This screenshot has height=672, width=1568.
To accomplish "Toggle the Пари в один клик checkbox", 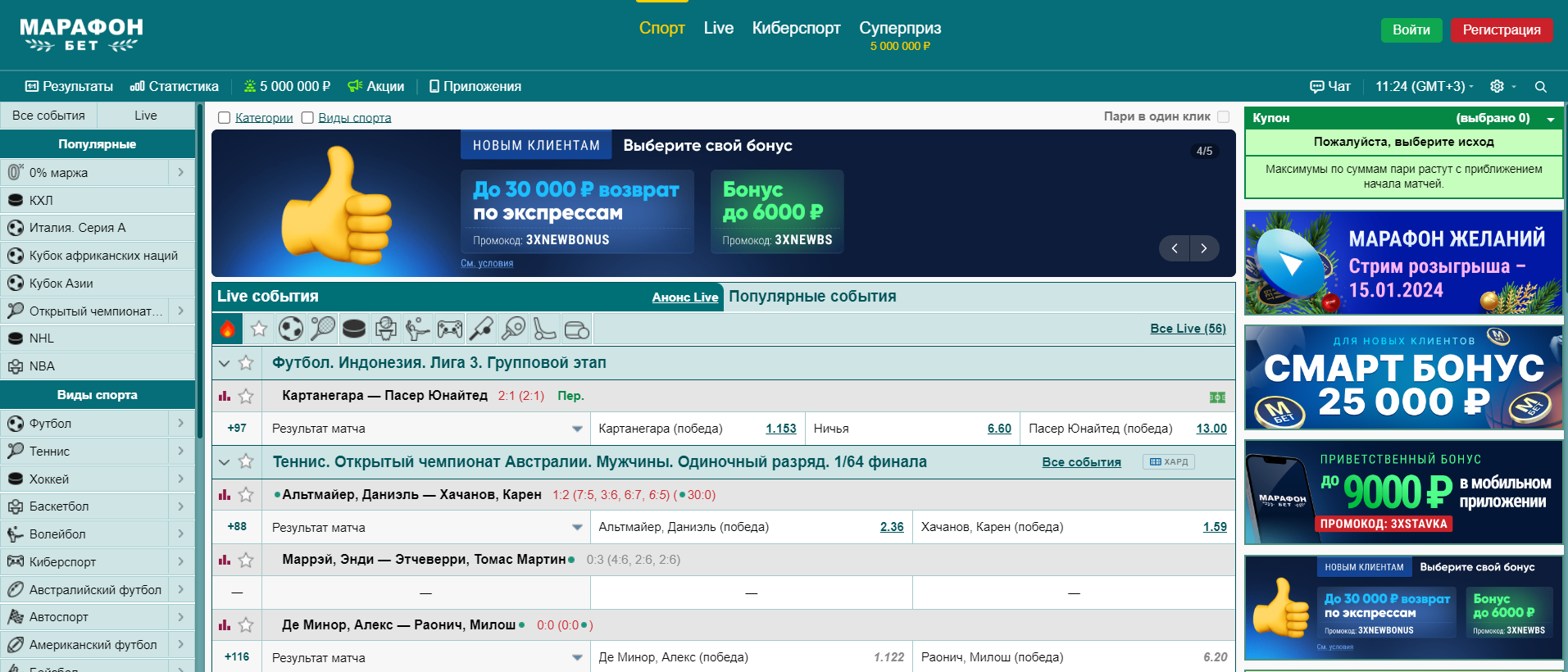I will pos(1223,117).
